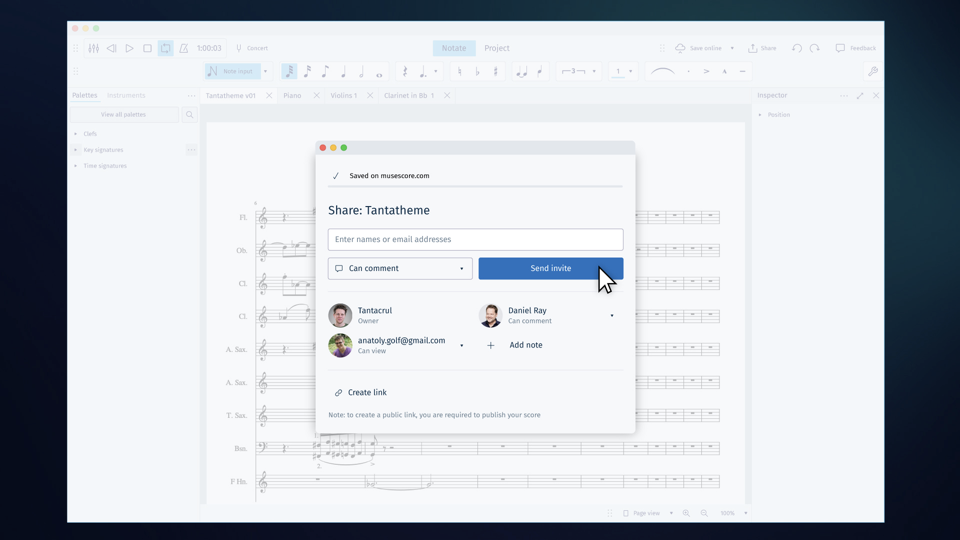Image resolution: width=960 pixels, height=540 pixels.
Task: Switch to the Project tab
Action: [x=497, y=48]
